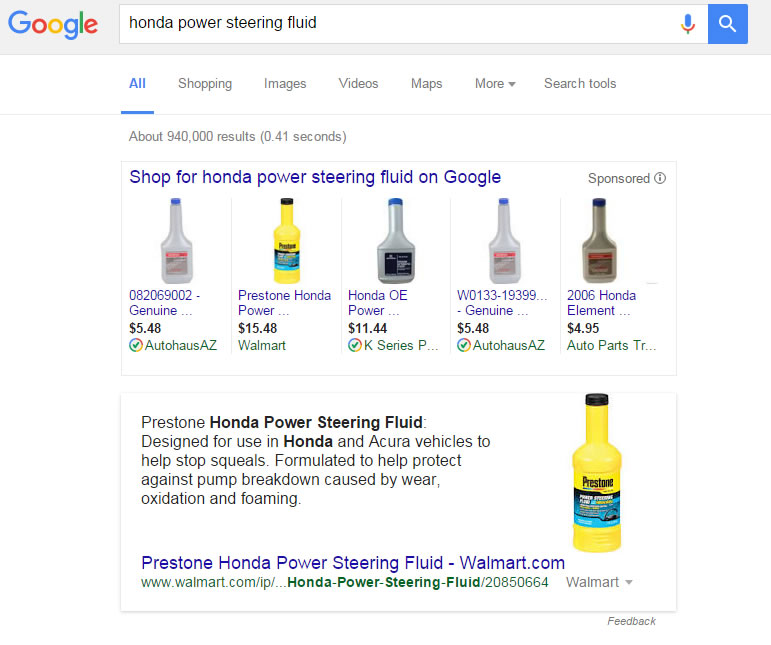Screen dimensions: 771x645
Task: Open the Honda OE fluid bottle image
Action: 396,241
